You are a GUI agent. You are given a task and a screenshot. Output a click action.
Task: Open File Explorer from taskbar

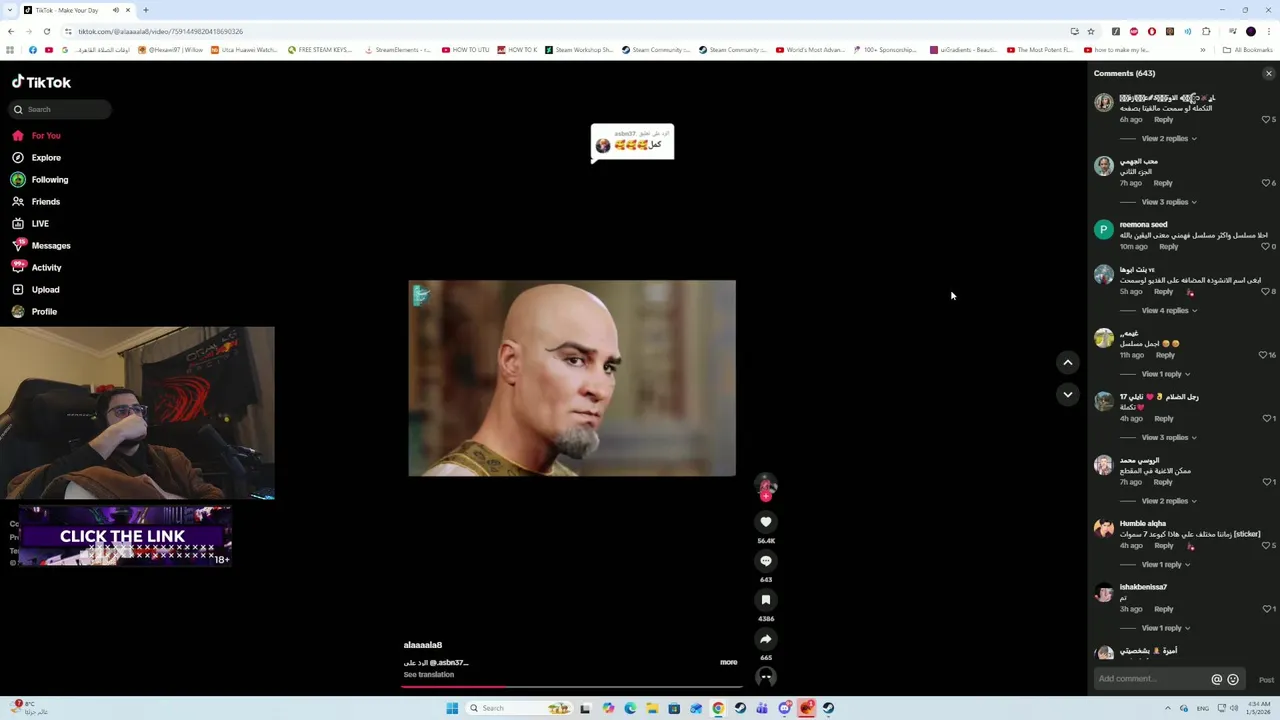point(652,708)
